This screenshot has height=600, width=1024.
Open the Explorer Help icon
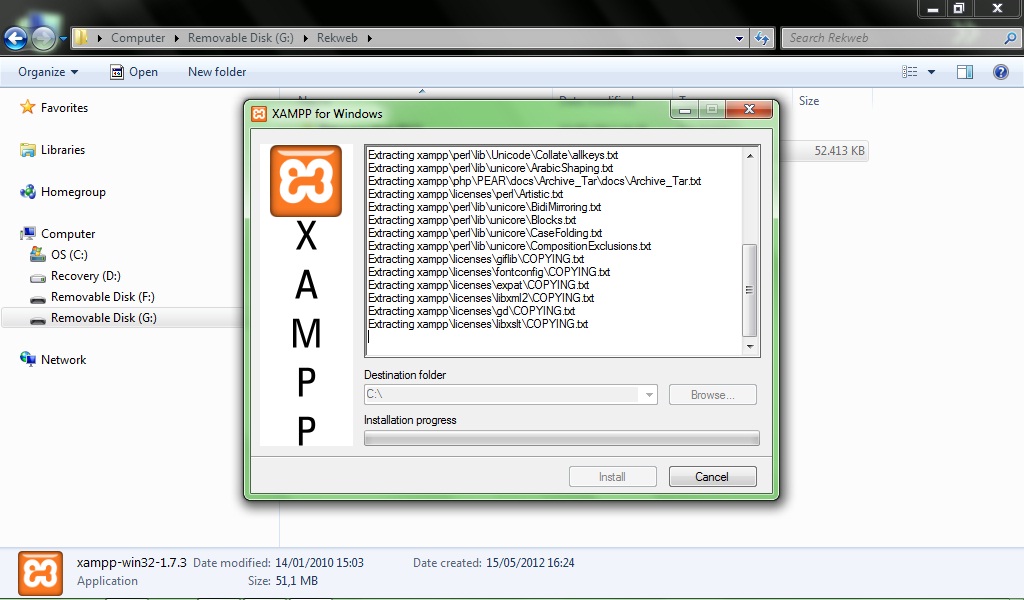1001,71
